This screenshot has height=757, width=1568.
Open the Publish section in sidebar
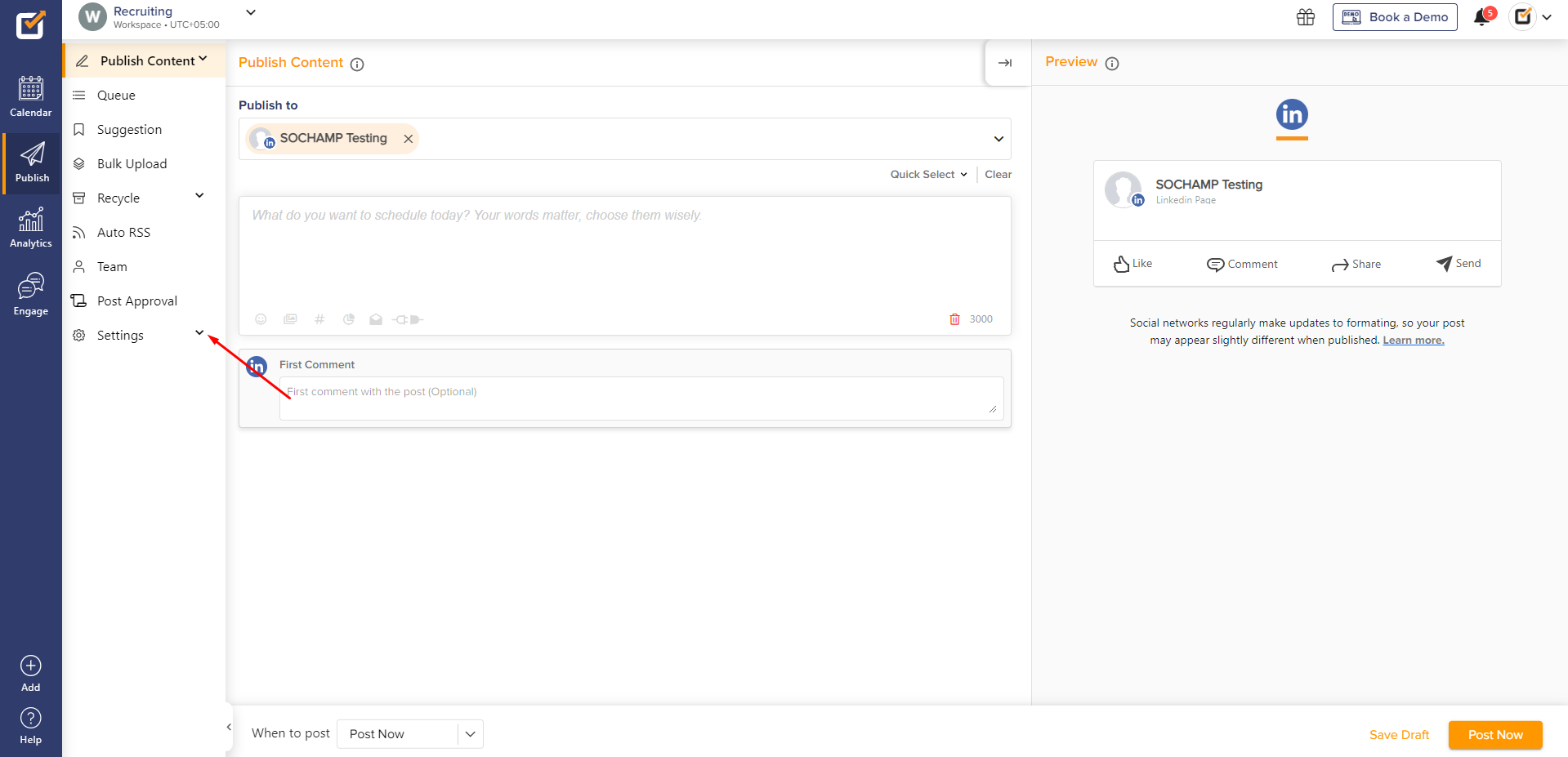click(x=32, y=163)
